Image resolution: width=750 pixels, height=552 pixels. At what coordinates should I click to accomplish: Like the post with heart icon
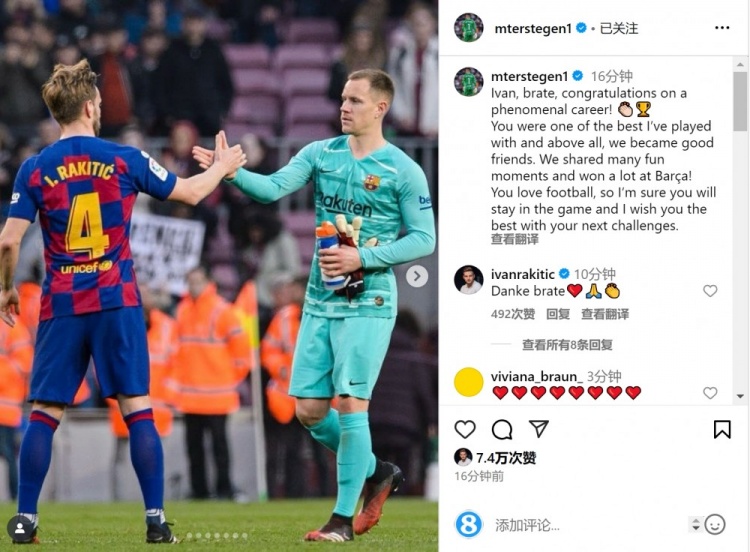[x=464, y=429]
